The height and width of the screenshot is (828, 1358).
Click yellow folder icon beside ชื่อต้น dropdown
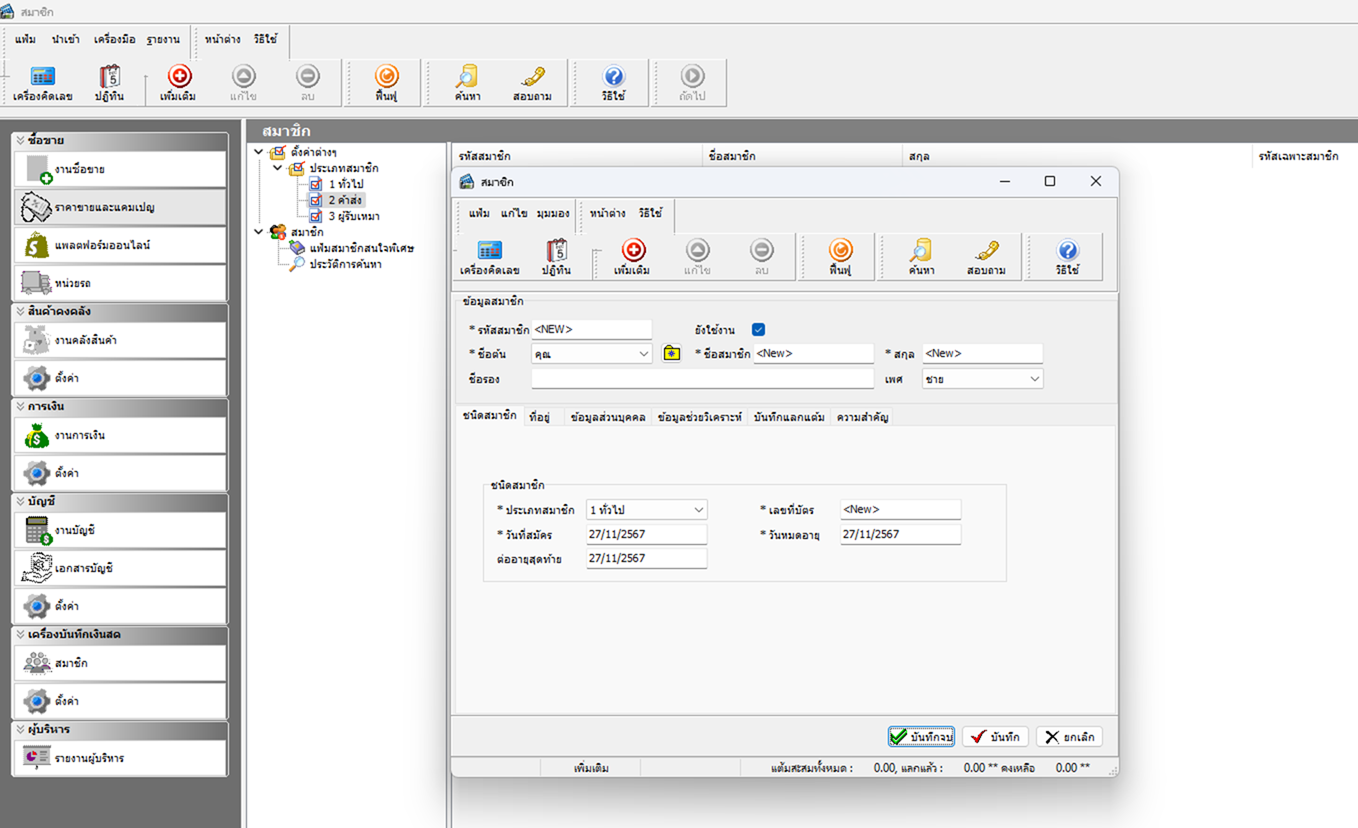click(672, 353)
